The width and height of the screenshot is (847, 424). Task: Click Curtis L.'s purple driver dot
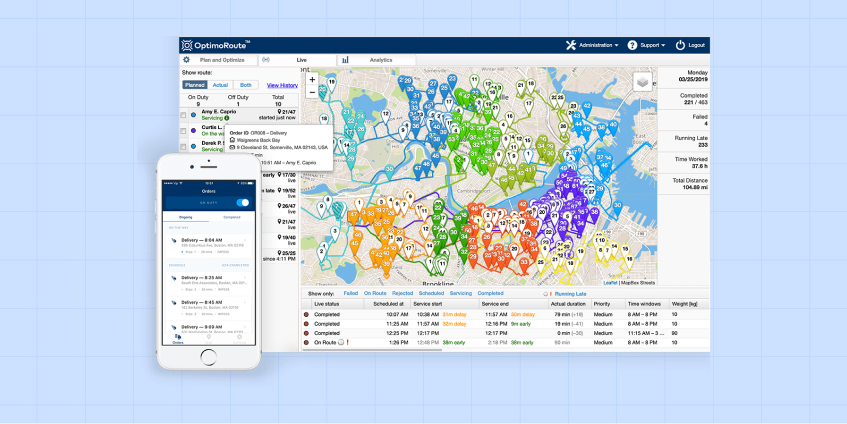[193, 130]
